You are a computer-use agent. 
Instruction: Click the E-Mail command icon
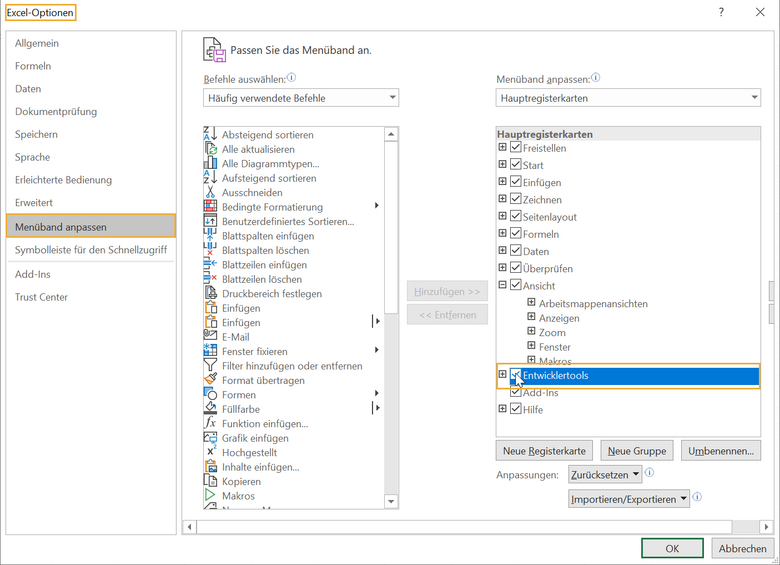pyautogui.click(x=210, y=336)
